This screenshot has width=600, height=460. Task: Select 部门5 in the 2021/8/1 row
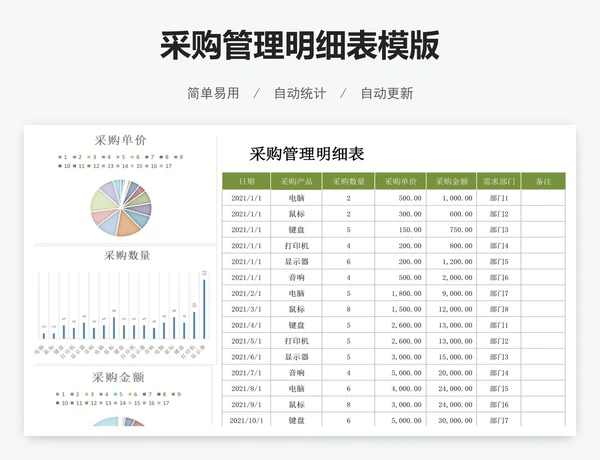[x=499, y=389]
